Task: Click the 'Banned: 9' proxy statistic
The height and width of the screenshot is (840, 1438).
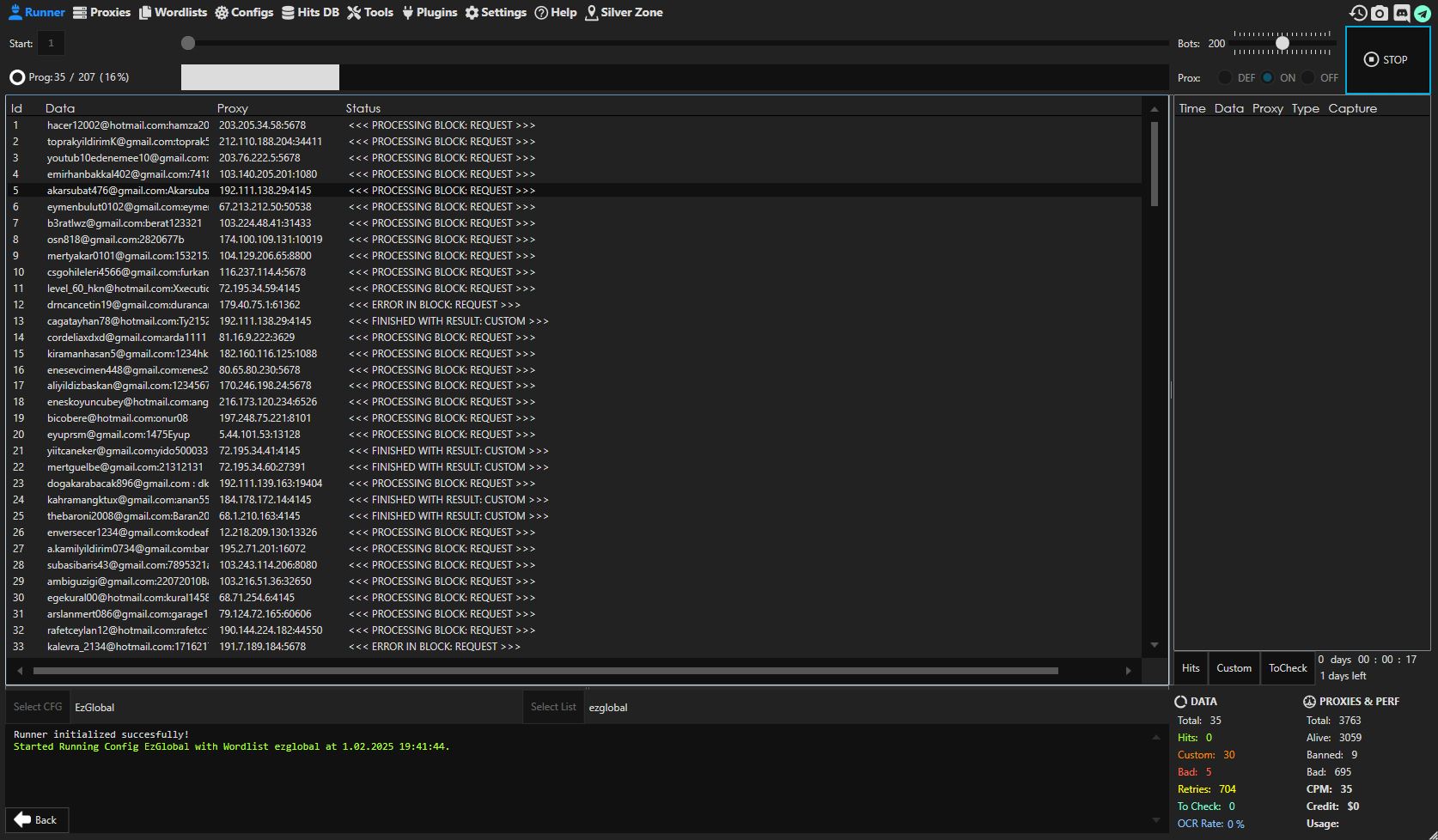Action: coord(1331,755)
